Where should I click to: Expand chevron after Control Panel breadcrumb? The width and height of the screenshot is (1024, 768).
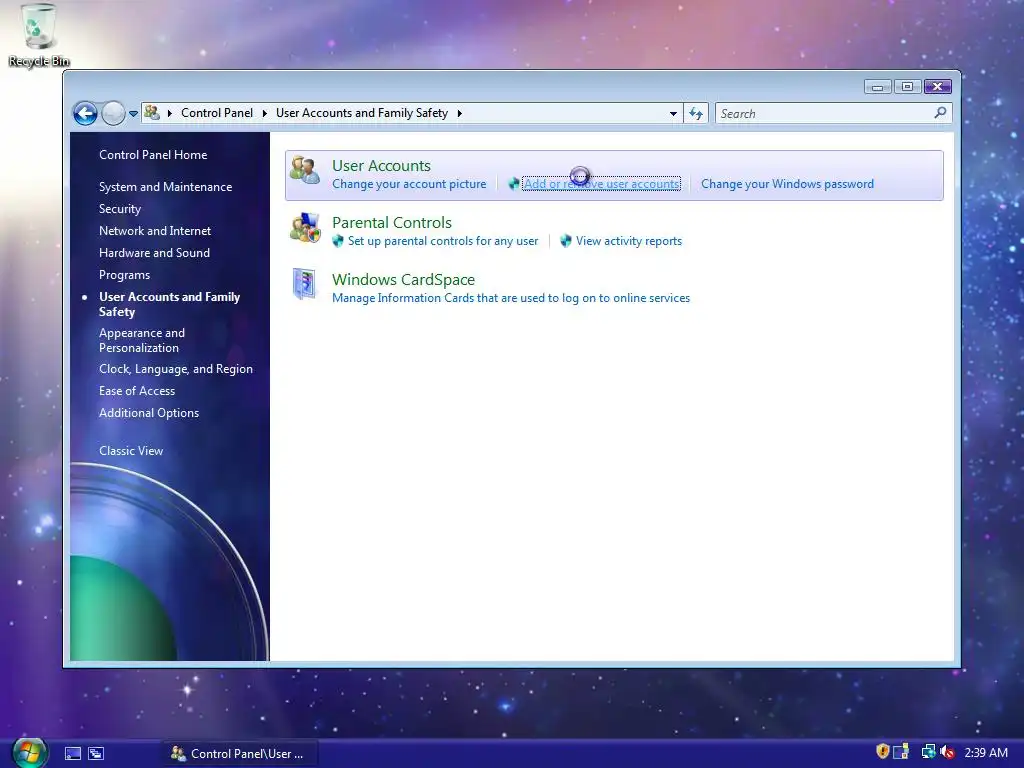coord(264,114)
